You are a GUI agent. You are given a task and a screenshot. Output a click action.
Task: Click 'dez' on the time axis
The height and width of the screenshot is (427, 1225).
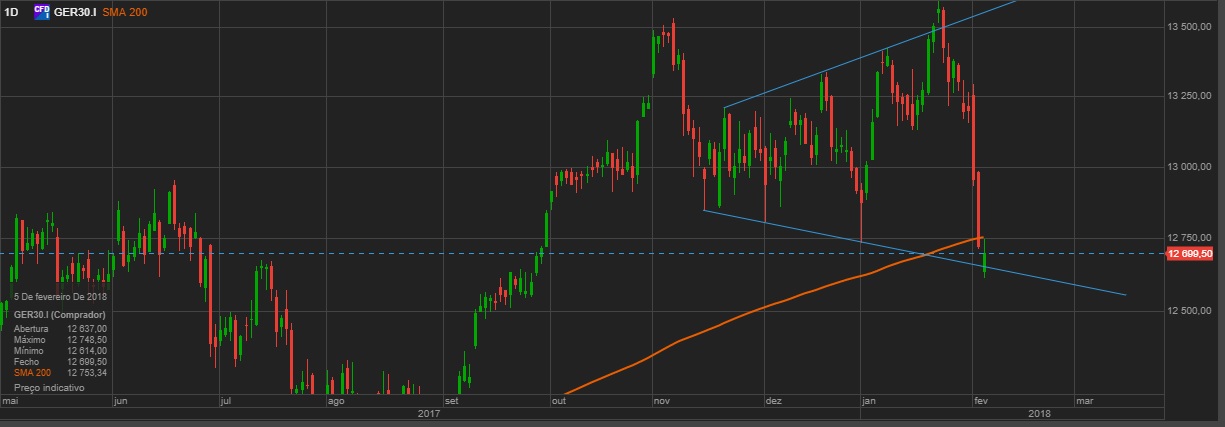tap(773, 400)
